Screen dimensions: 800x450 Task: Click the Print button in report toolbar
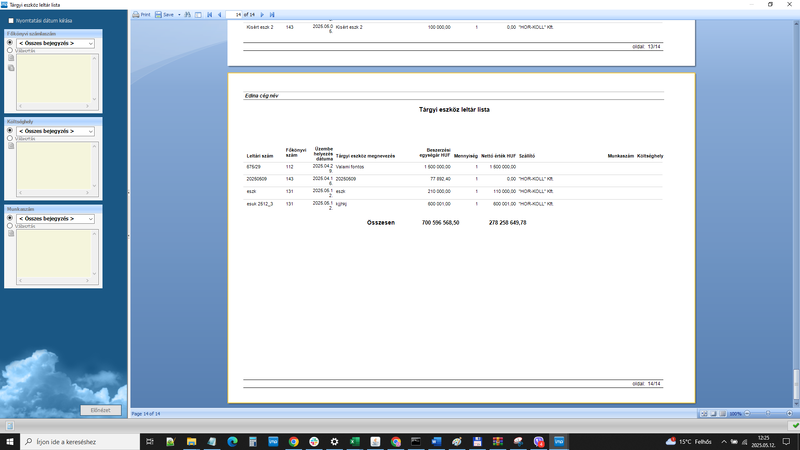coord(141,15)
